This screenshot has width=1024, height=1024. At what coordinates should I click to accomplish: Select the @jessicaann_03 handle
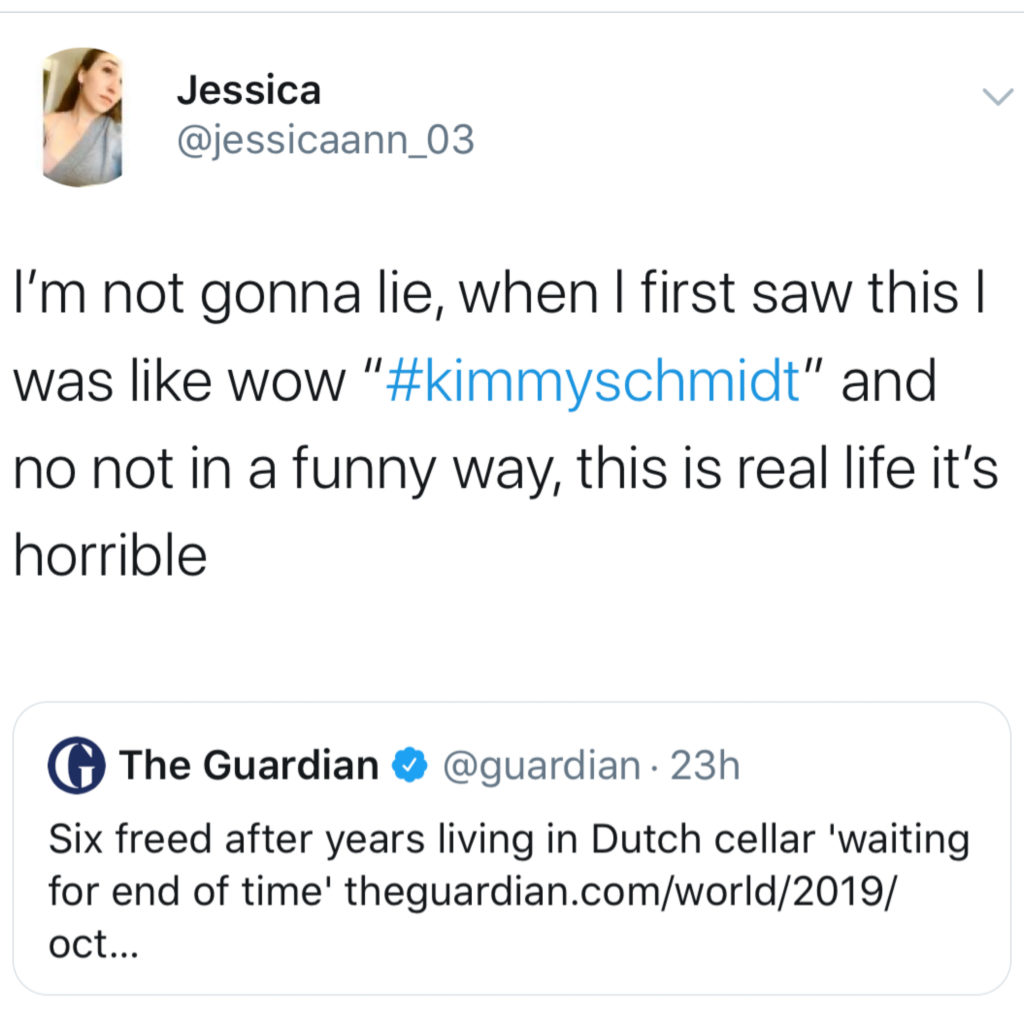(x=326, y=141)
